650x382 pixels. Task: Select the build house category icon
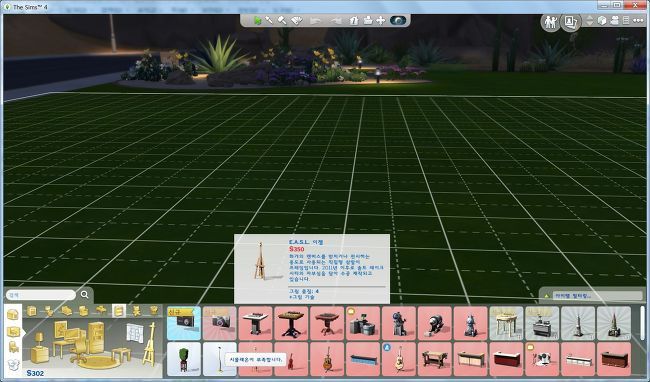click(13, 314)
